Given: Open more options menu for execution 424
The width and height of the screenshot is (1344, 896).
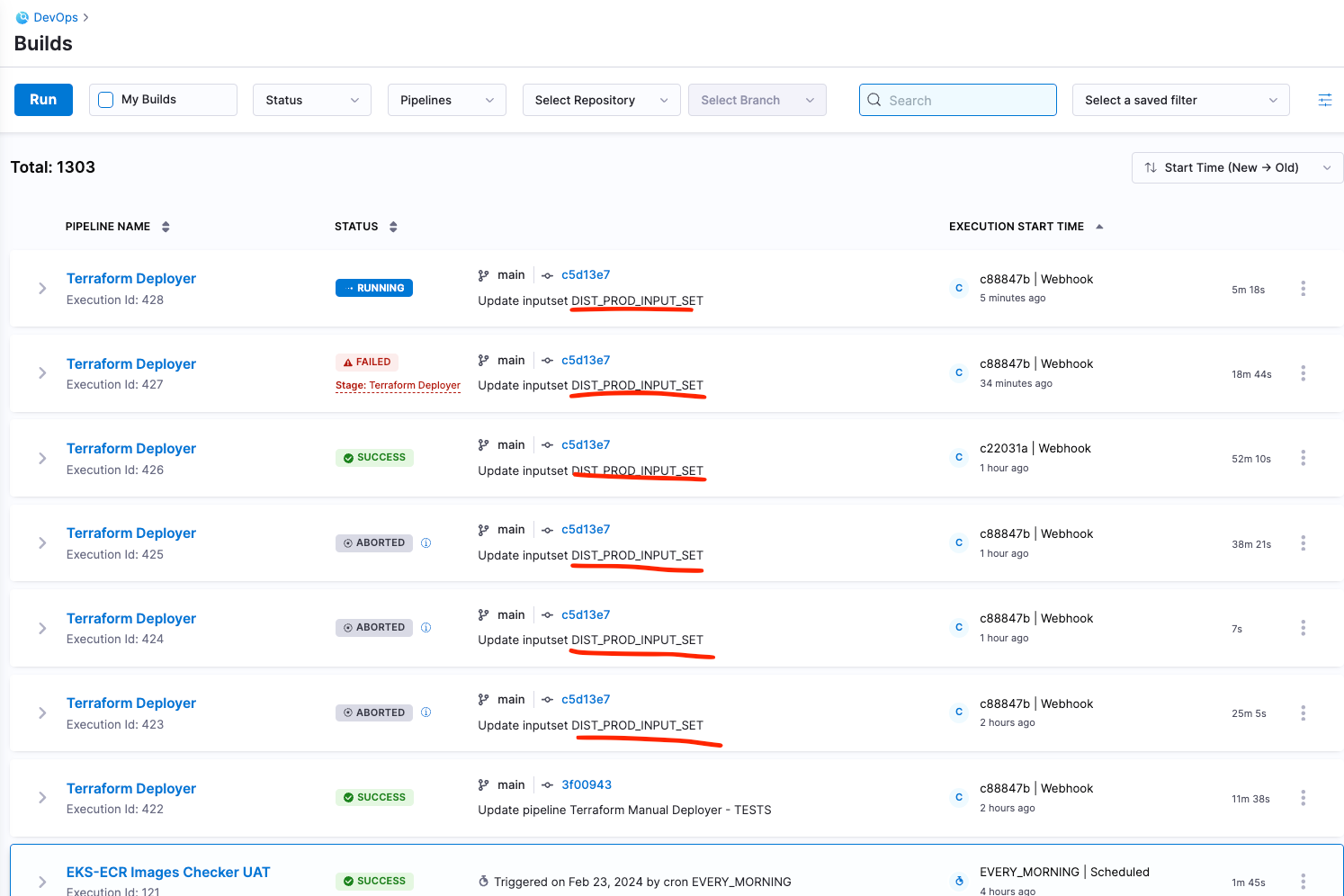Looking at the screenshot, I should pos(1303,628).
